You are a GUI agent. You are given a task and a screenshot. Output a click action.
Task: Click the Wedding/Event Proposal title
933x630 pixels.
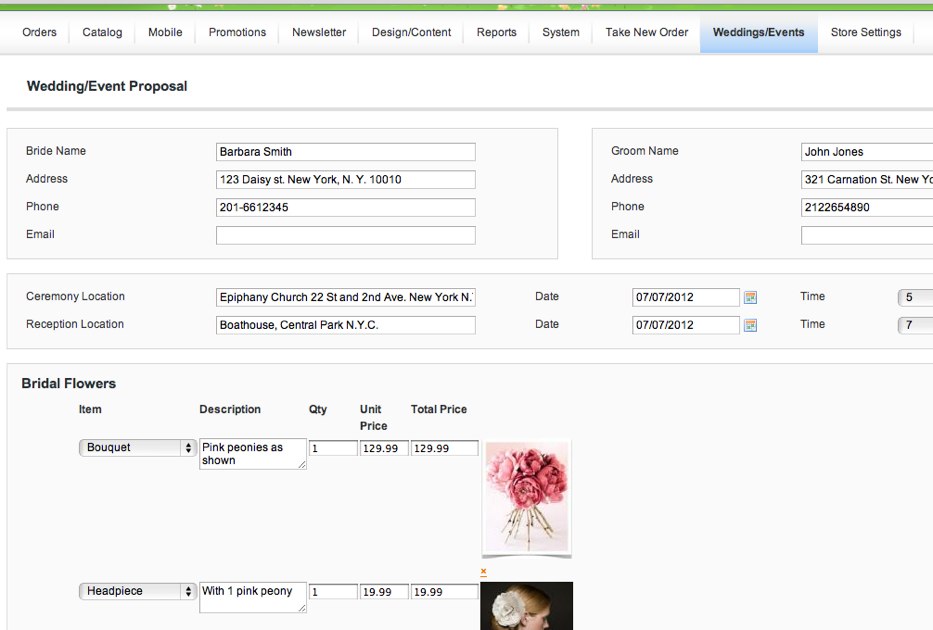click(107, 86)
